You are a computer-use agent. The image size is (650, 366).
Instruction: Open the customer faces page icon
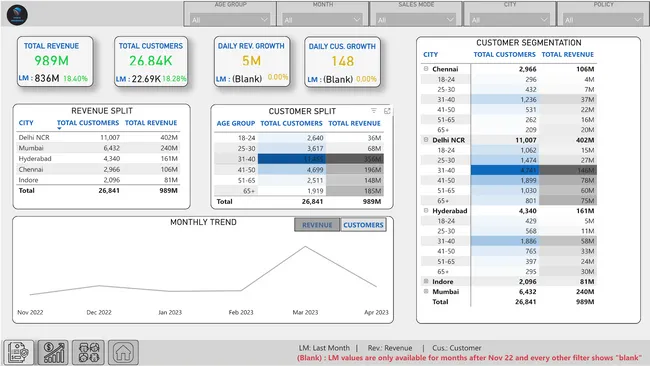click(x=88, y=352)
